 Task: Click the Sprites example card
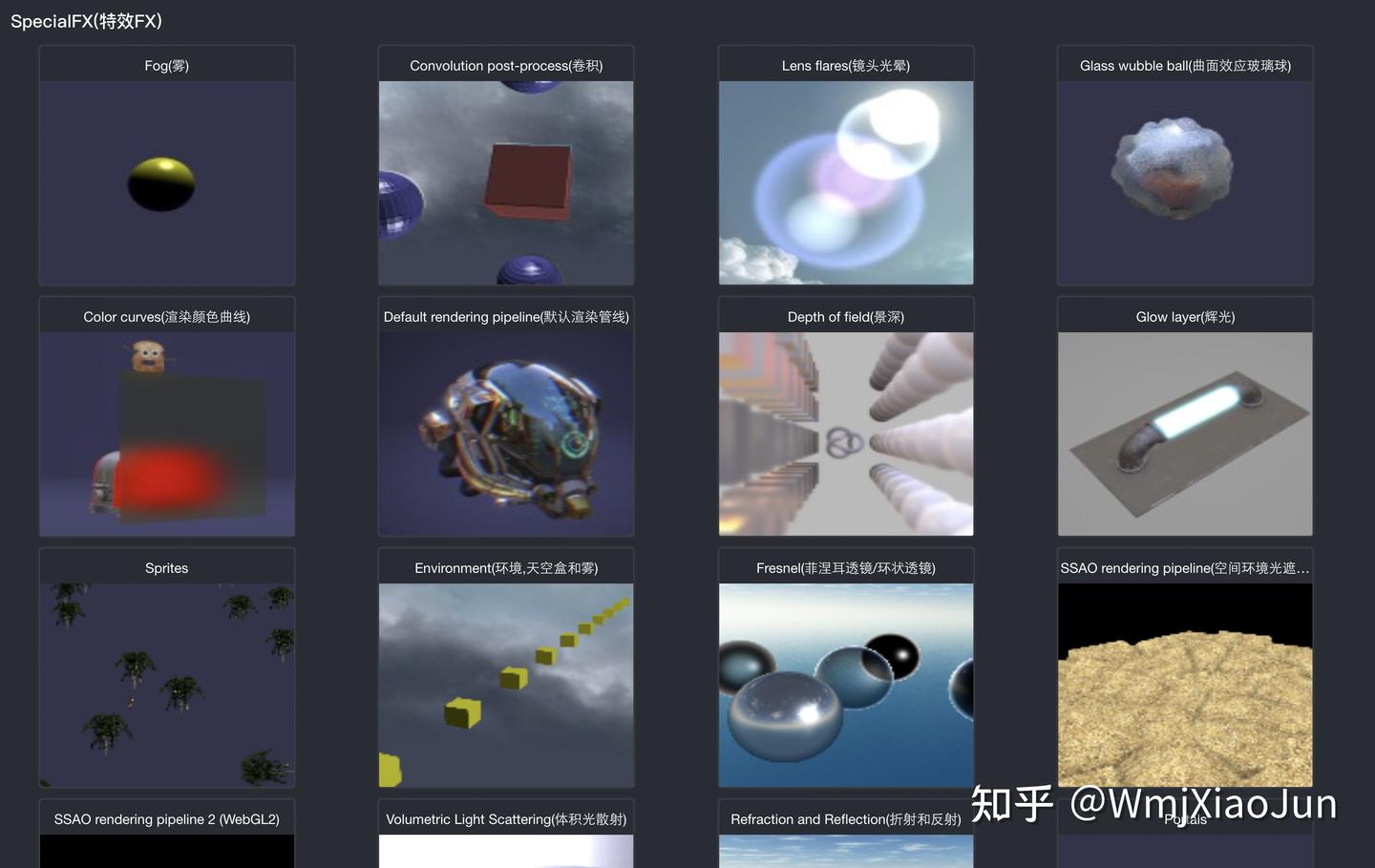tap(166, 685)
